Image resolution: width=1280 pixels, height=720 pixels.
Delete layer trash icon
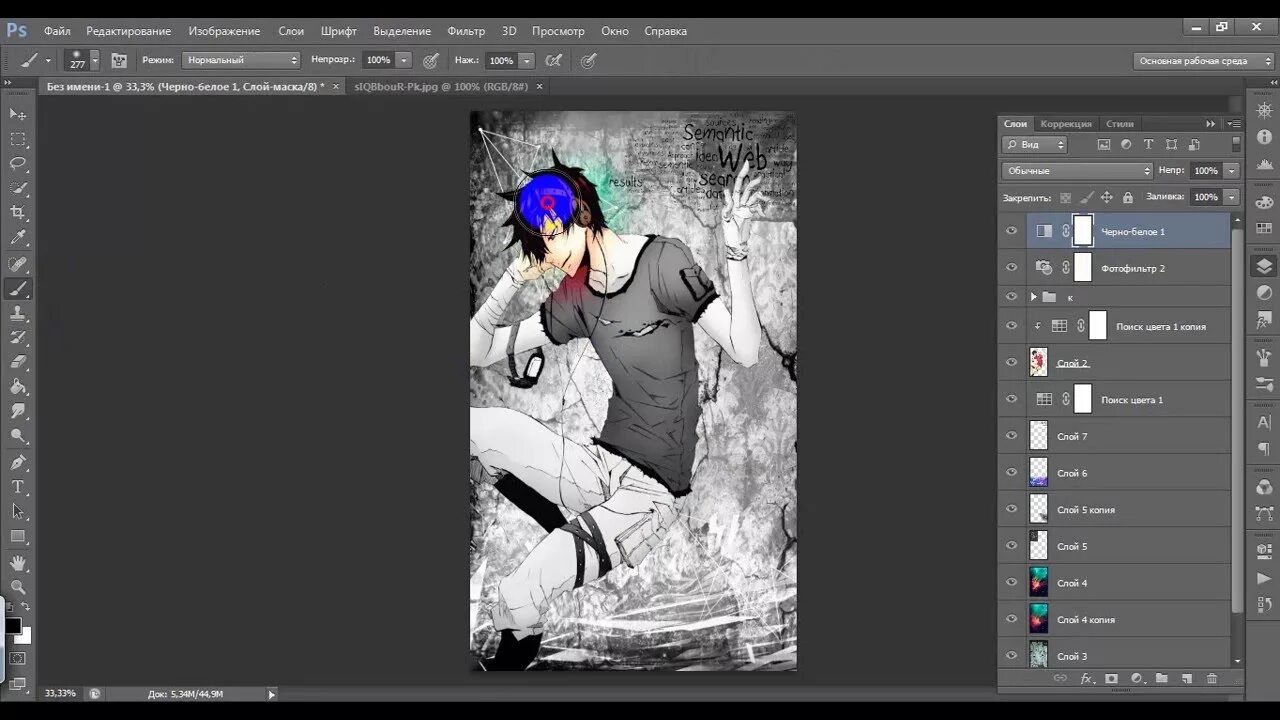pyautogui.click(x=1212, y=679)
